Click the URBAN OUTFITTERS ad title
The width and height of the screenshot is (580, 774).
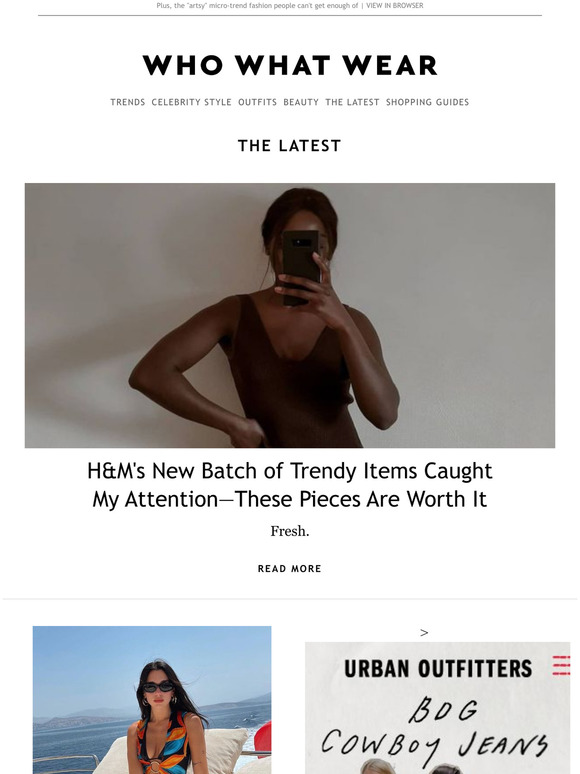438,669
